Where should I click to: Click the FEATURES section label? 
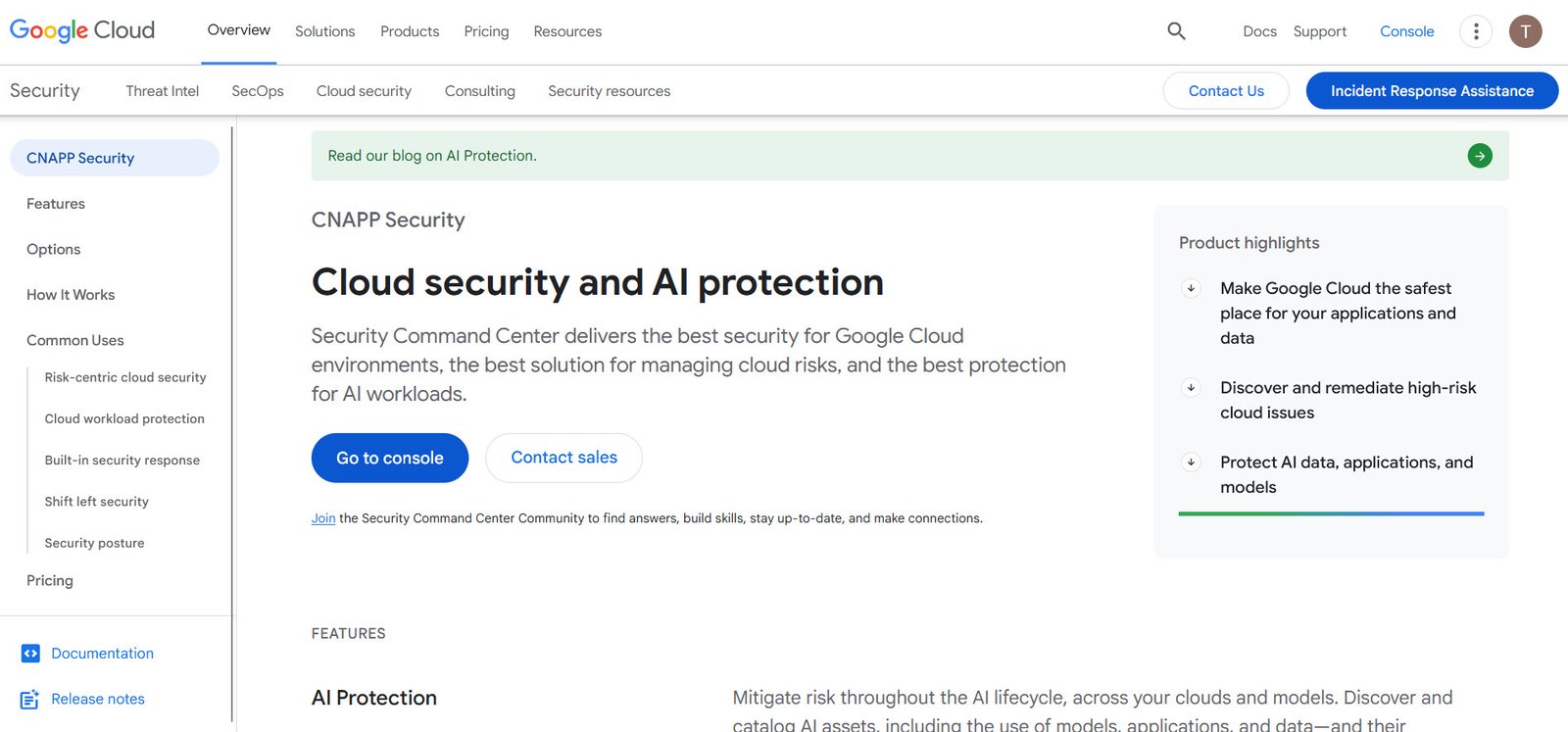(348, 634)
